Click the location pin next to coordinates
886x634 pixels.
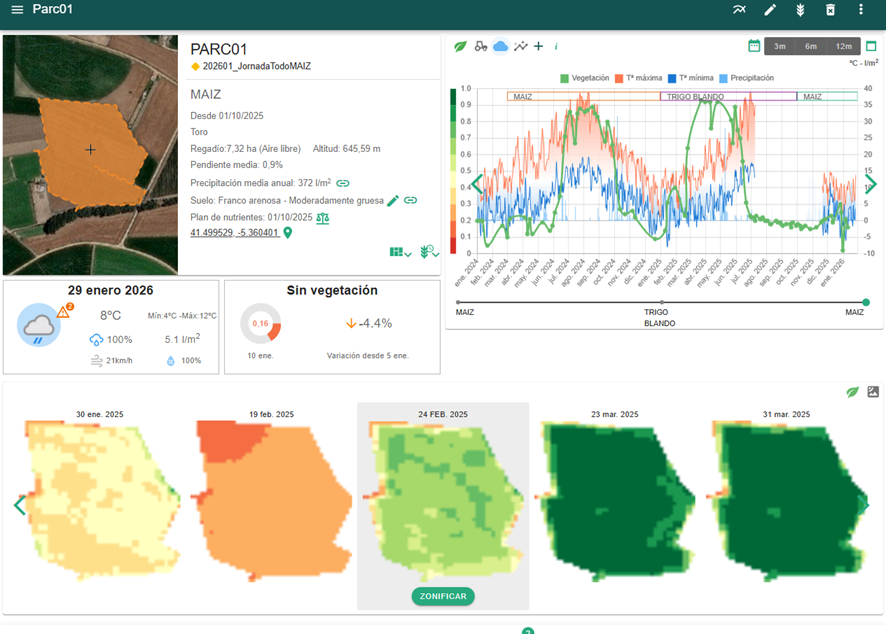pyautogui.click(x=288, y=233)
